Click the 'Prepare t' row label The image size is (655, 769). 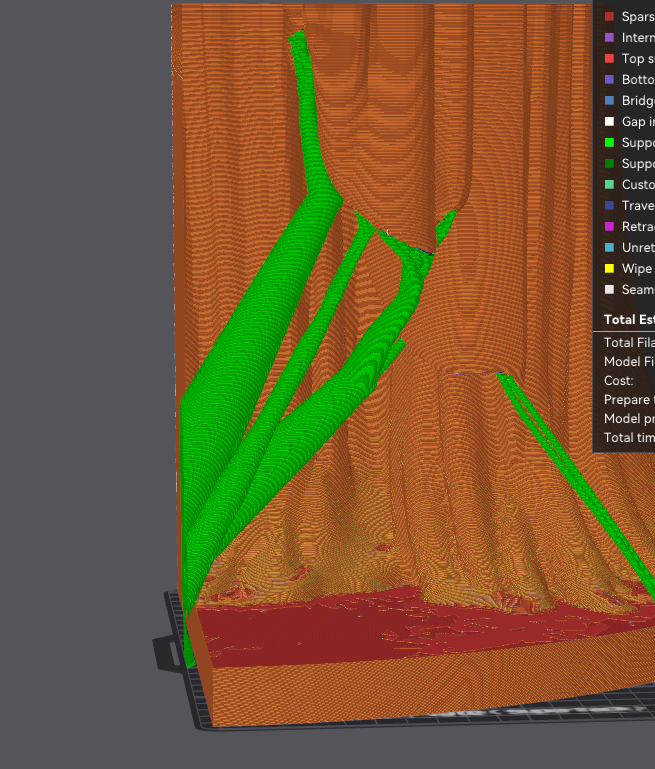point(629,400)
